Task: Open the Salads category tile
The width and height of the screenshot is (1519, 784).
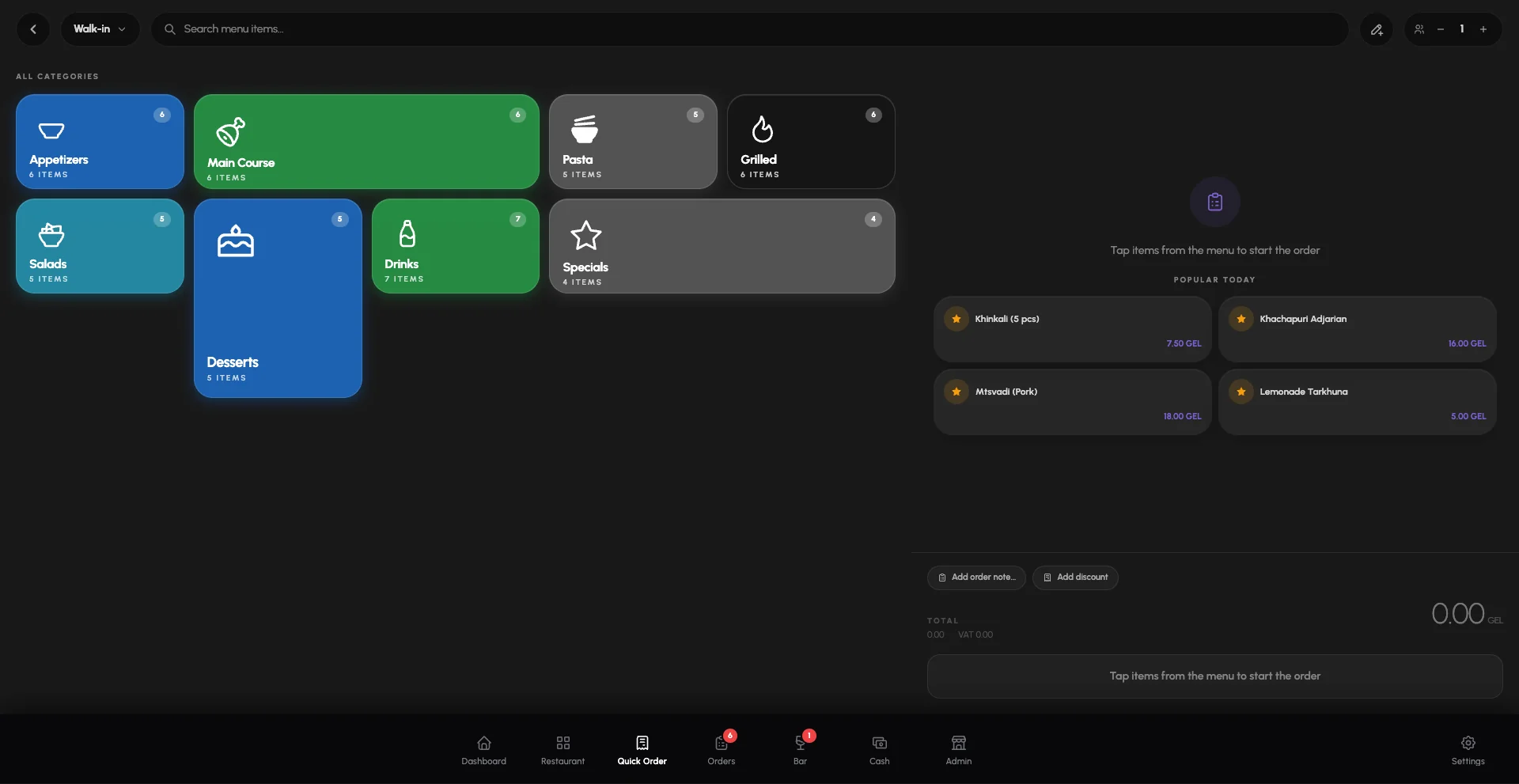Action: coord(100,246)
